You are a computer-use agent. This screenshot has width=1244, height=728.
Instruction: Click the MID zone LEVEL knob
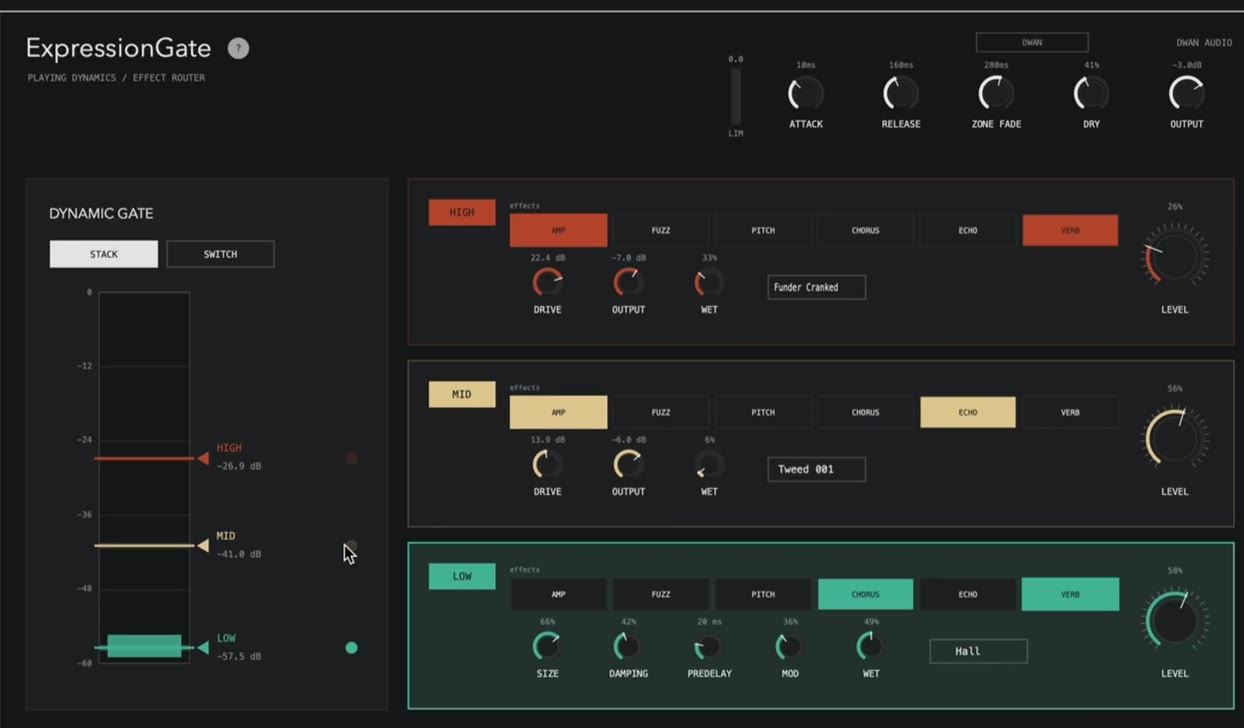click(1175, 438)
